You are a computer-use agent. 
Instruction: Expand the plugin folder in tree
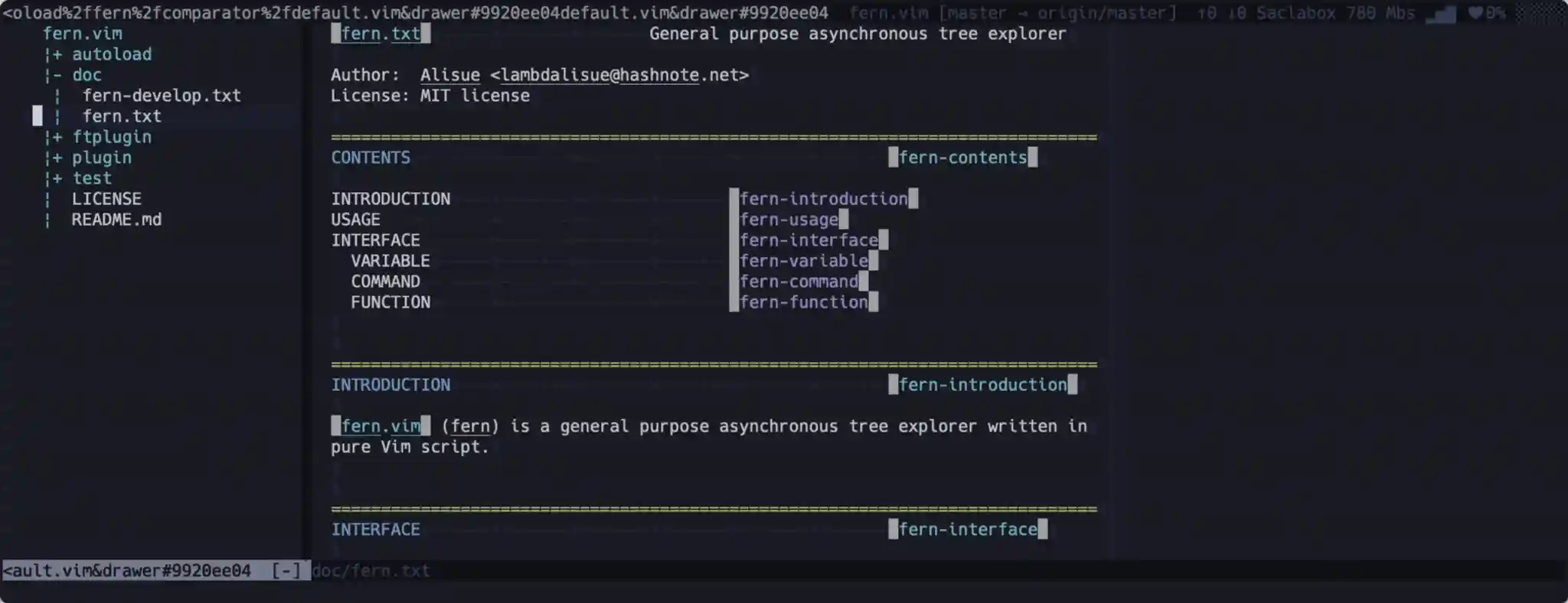(x=101, y=158)
